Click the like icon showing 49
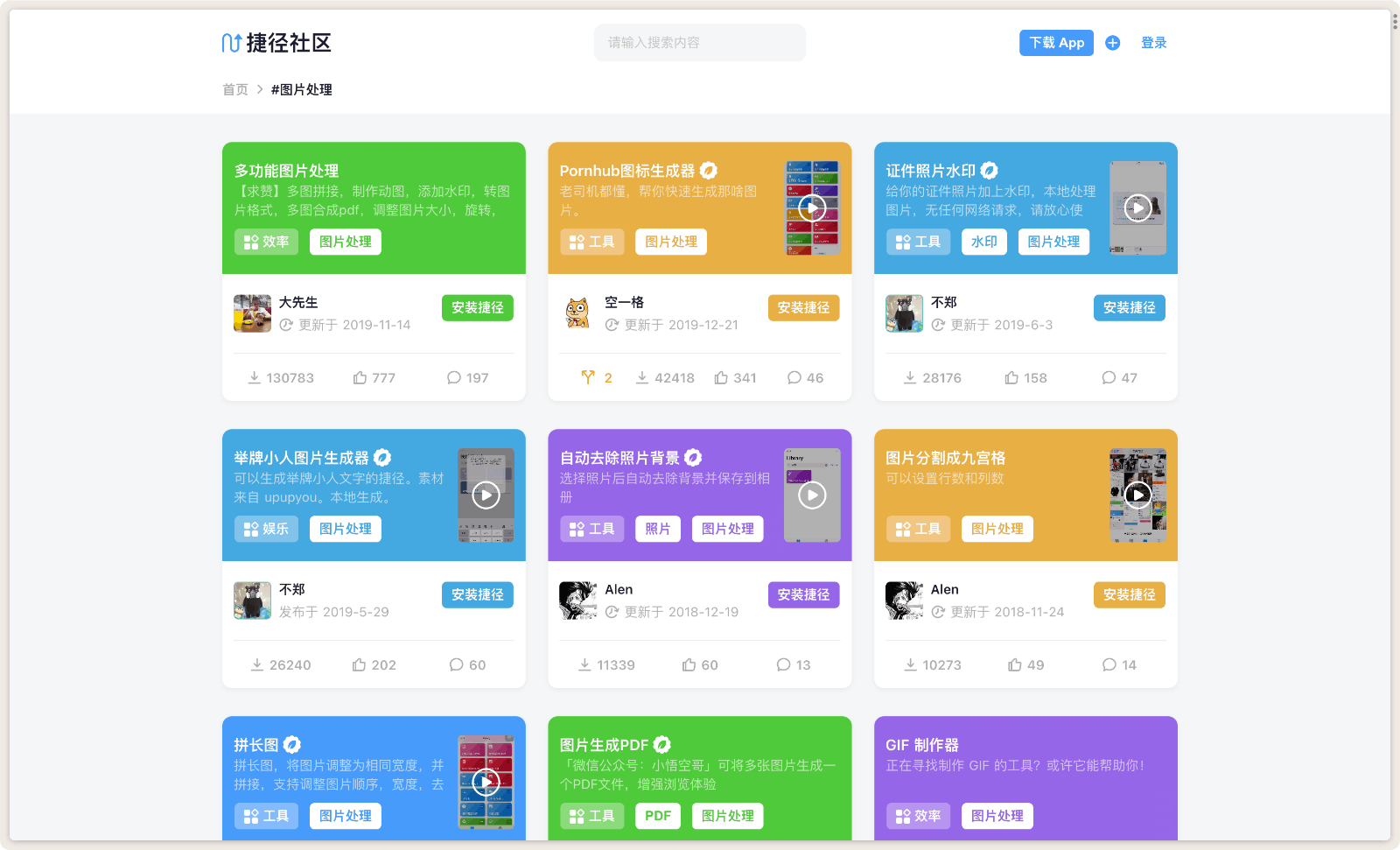The width and height of the screenshot is (1400, 850). point(1015,664)
